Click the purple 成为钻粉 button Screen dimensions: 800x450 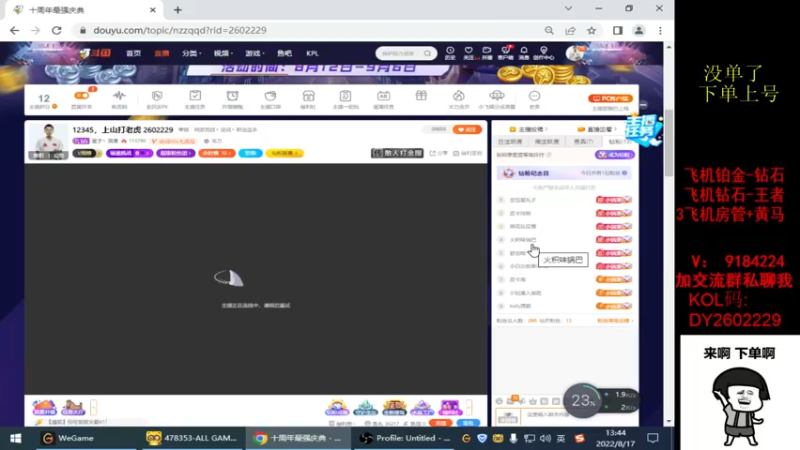point(614,155)
